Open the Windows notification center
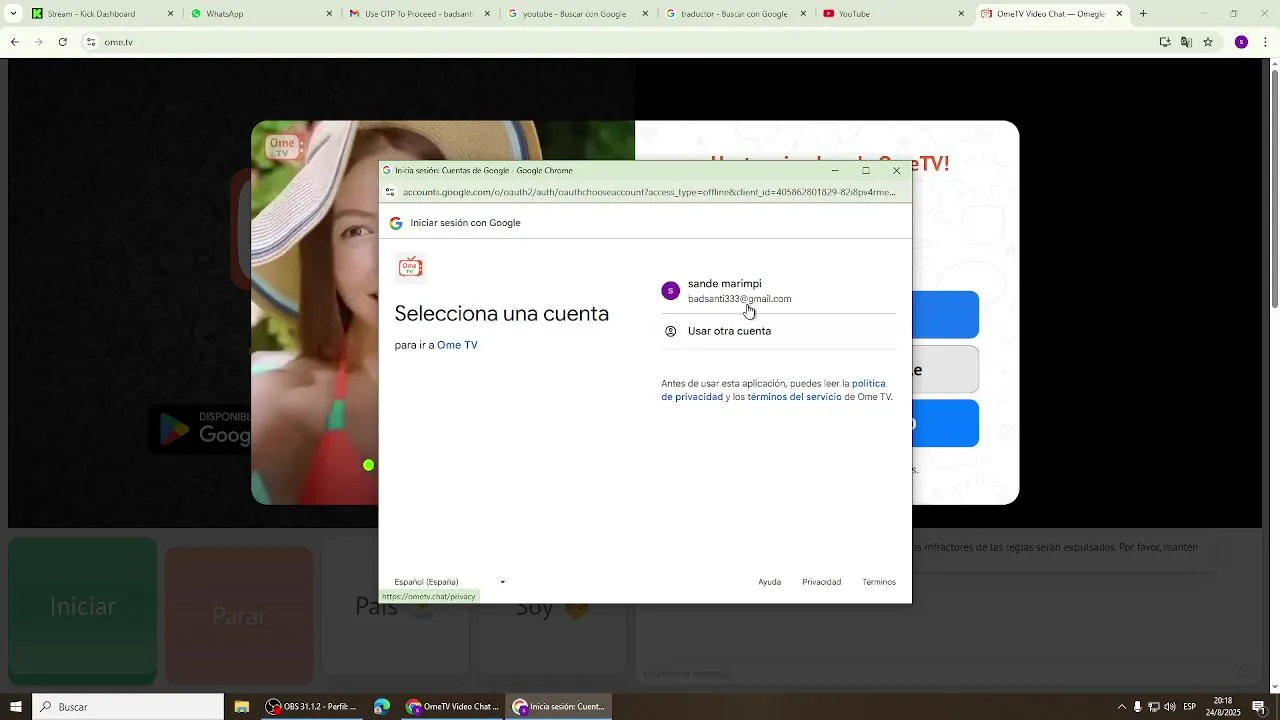The height and width of the screenshot is (720, 1280). pos(1258,707)
